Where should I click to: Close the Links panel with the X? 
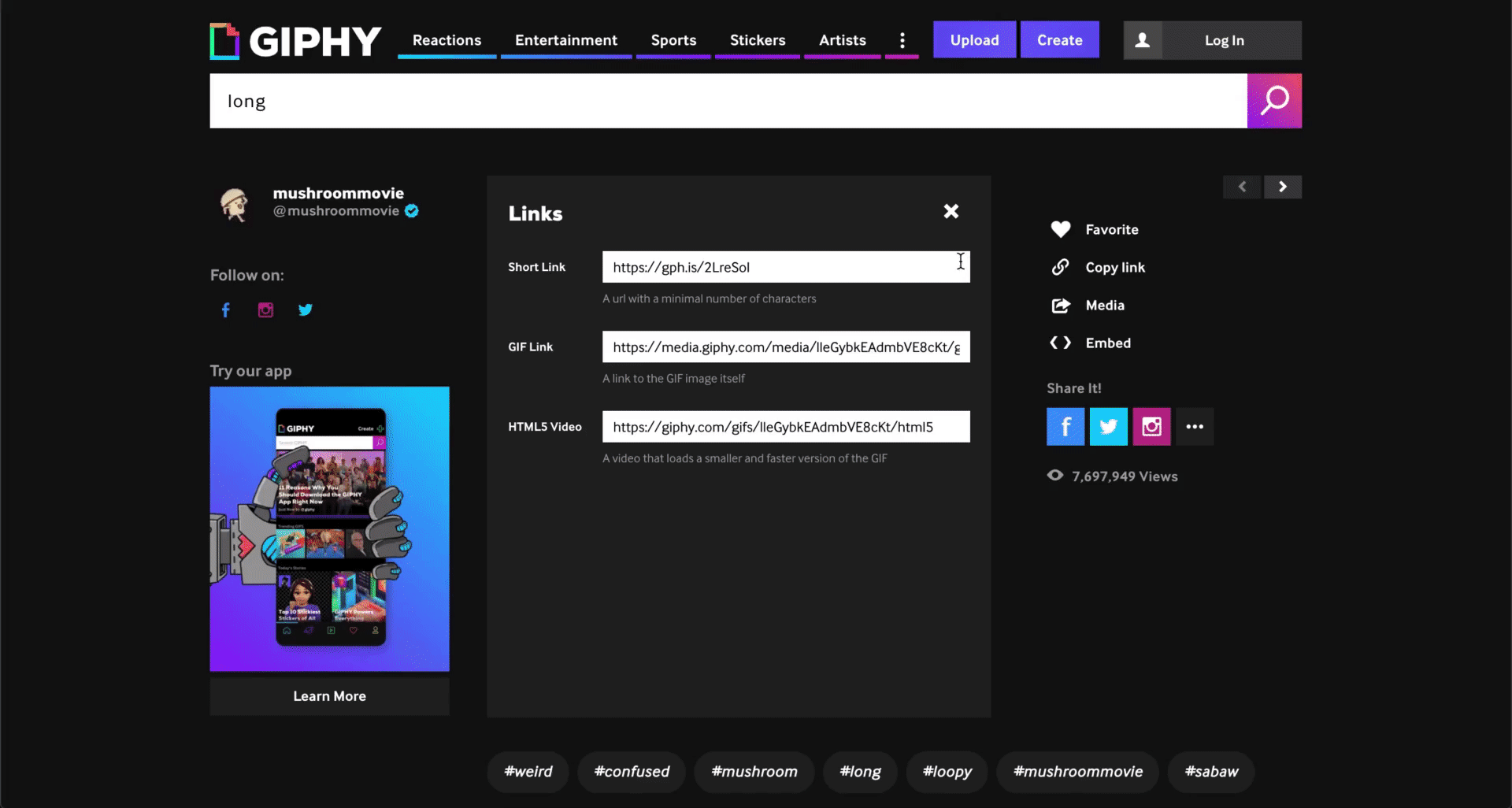coord(951,211)
